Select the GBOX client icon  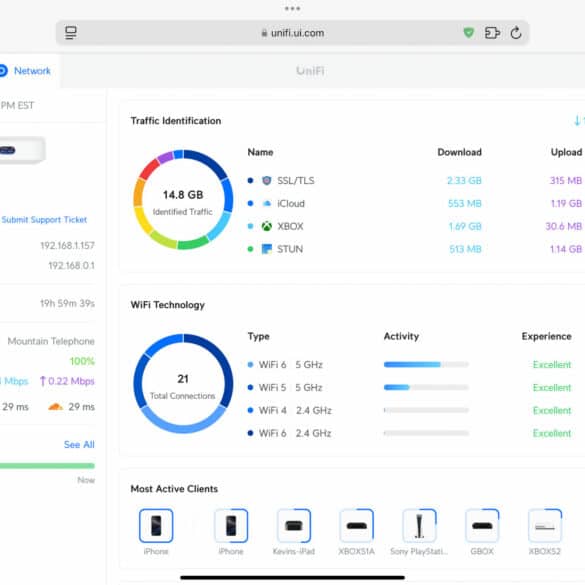[x=482, y=526]
